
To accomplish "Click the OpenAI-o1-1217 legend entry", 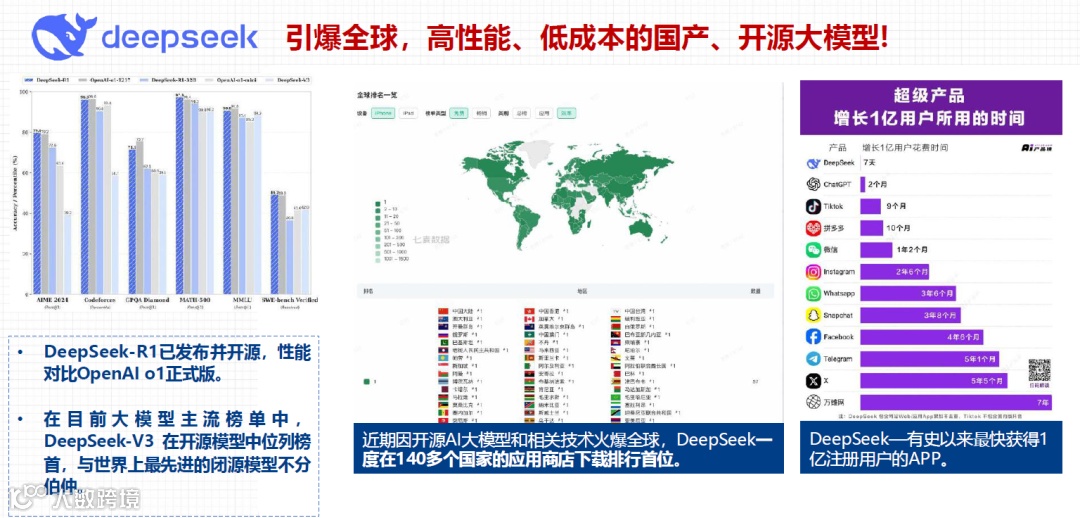I will tap(104, 80).
